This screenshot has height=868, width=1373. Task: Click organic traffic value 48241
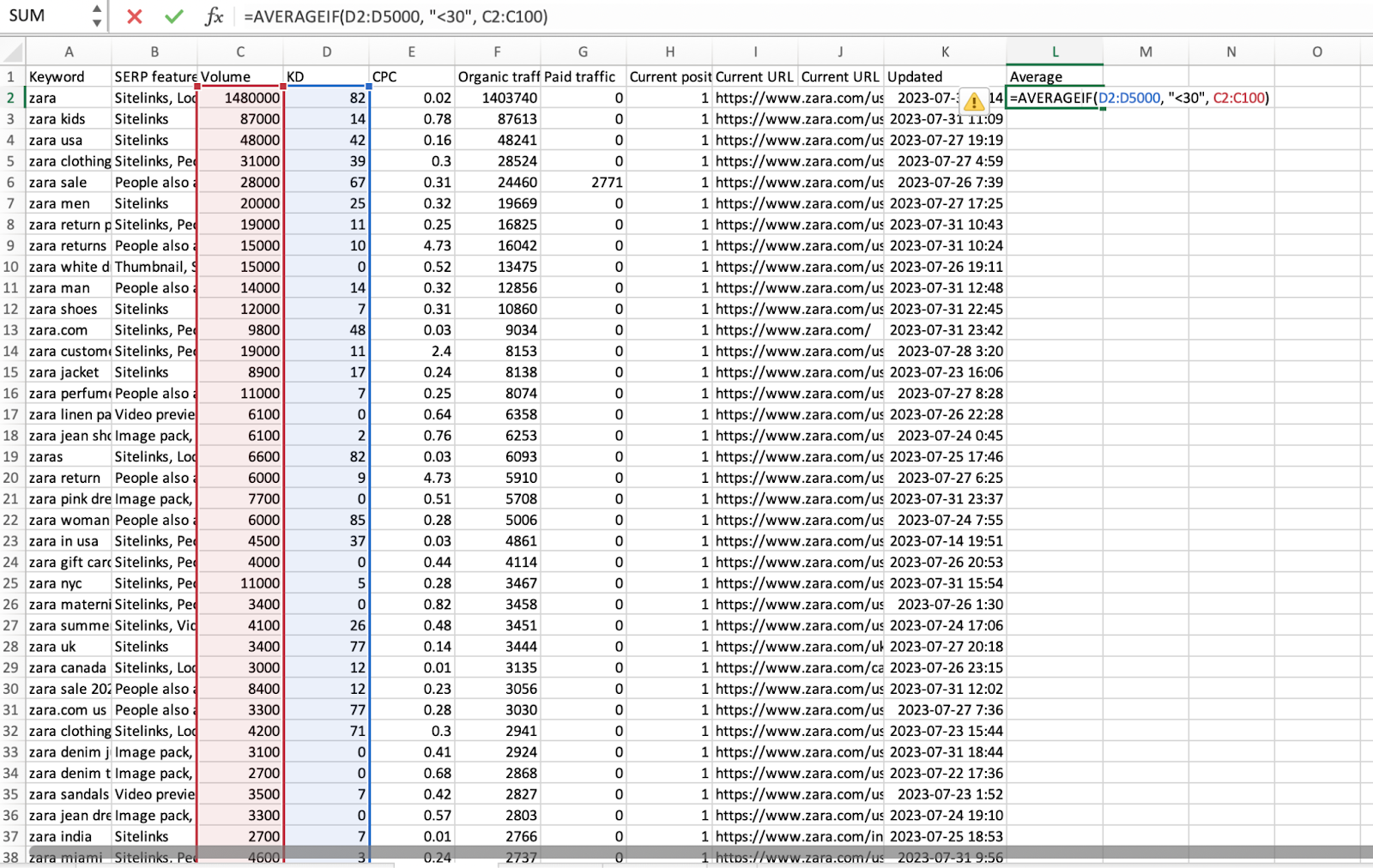tap(498, 140)
